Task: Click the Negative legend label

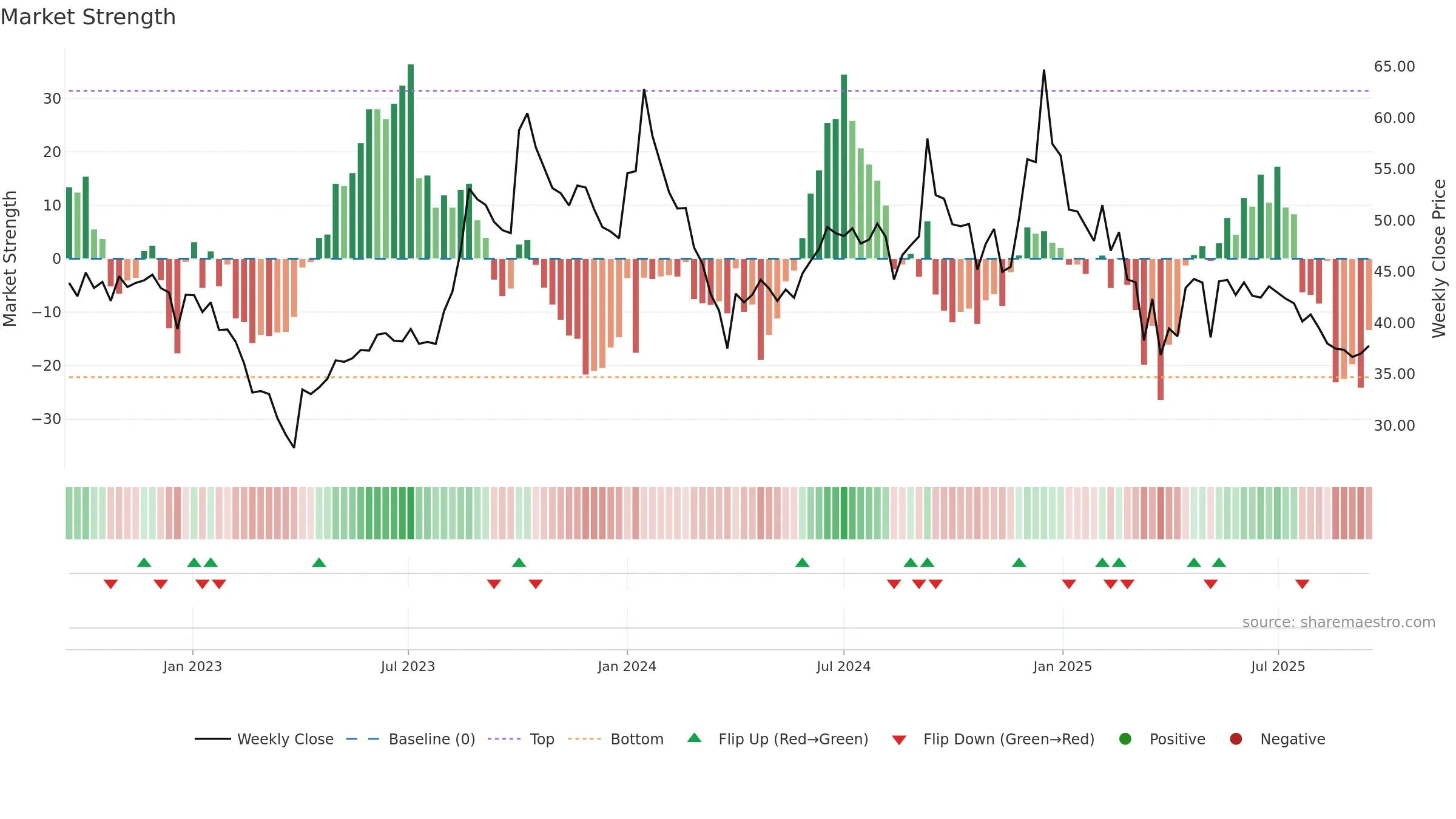Action: coord(1293,739)
